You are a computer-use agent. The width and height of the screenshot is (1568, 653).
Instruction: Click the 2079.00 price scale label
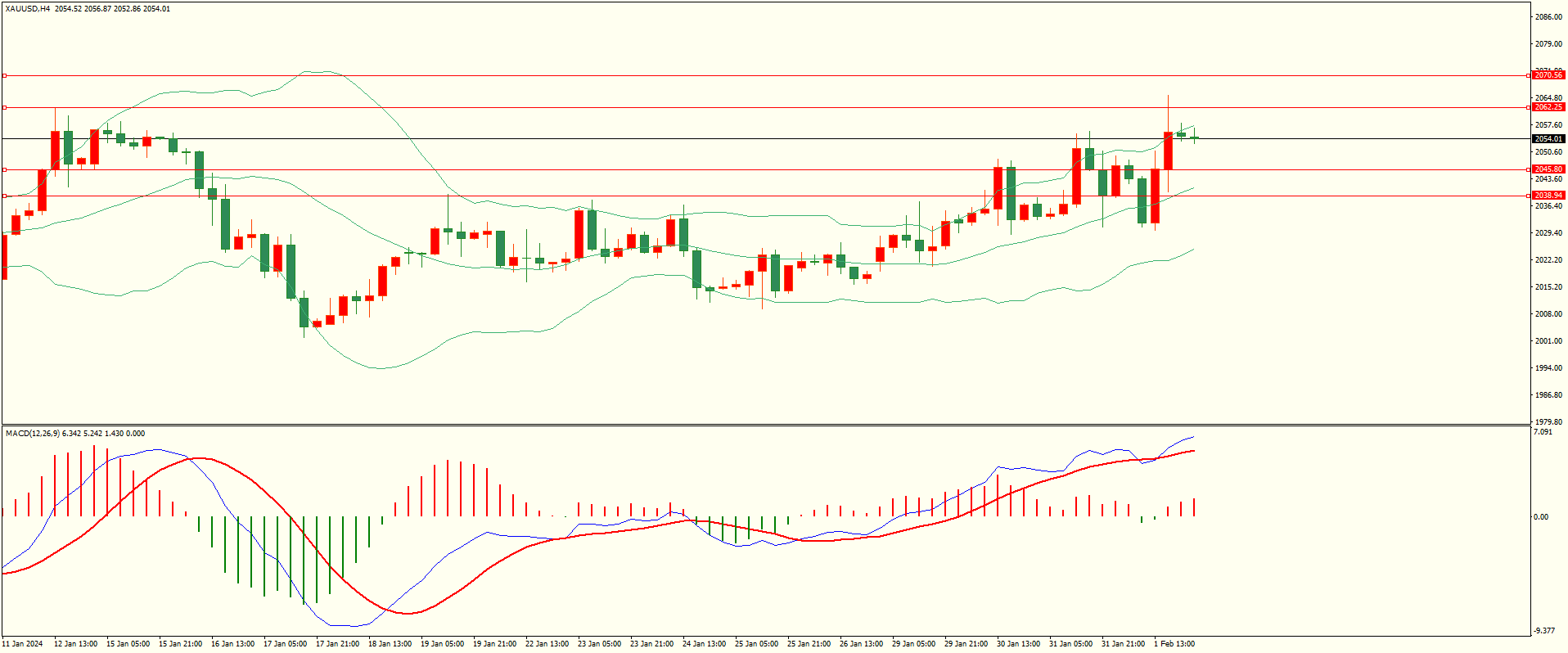1548,44
